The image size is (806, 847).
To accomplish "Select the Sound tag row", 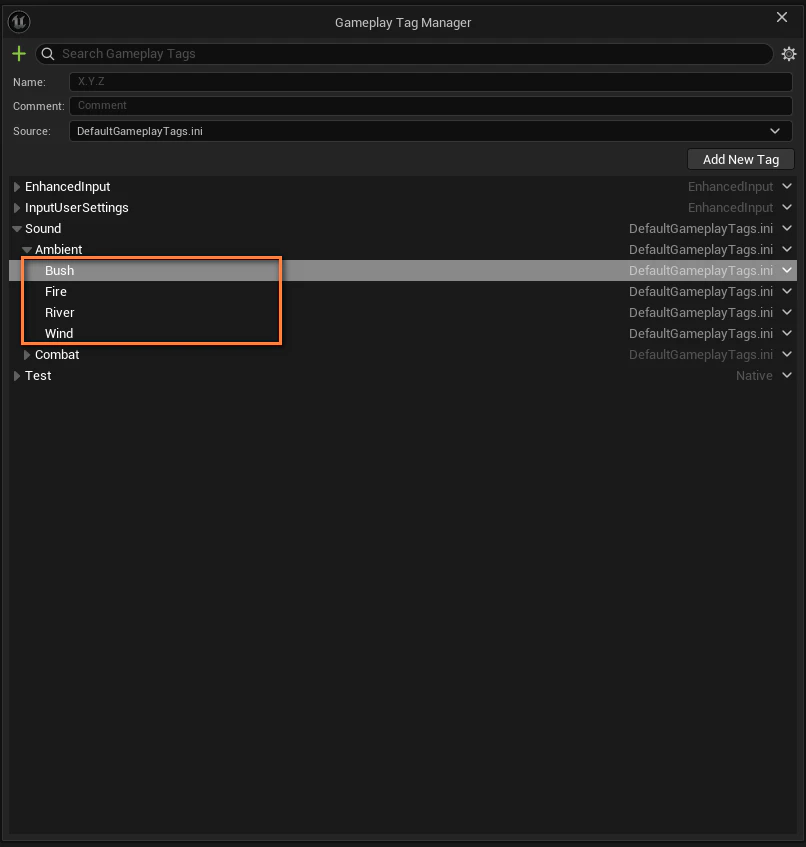I will 403,229.
